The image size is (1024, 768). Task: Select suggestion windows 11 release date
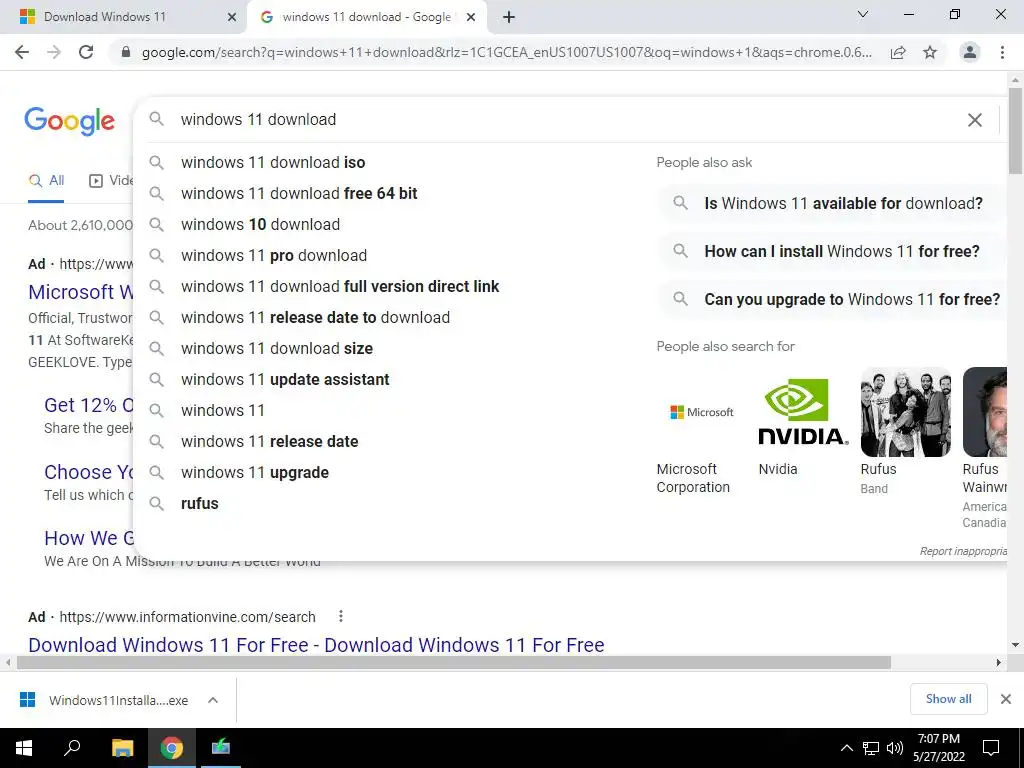pos(270,441)
